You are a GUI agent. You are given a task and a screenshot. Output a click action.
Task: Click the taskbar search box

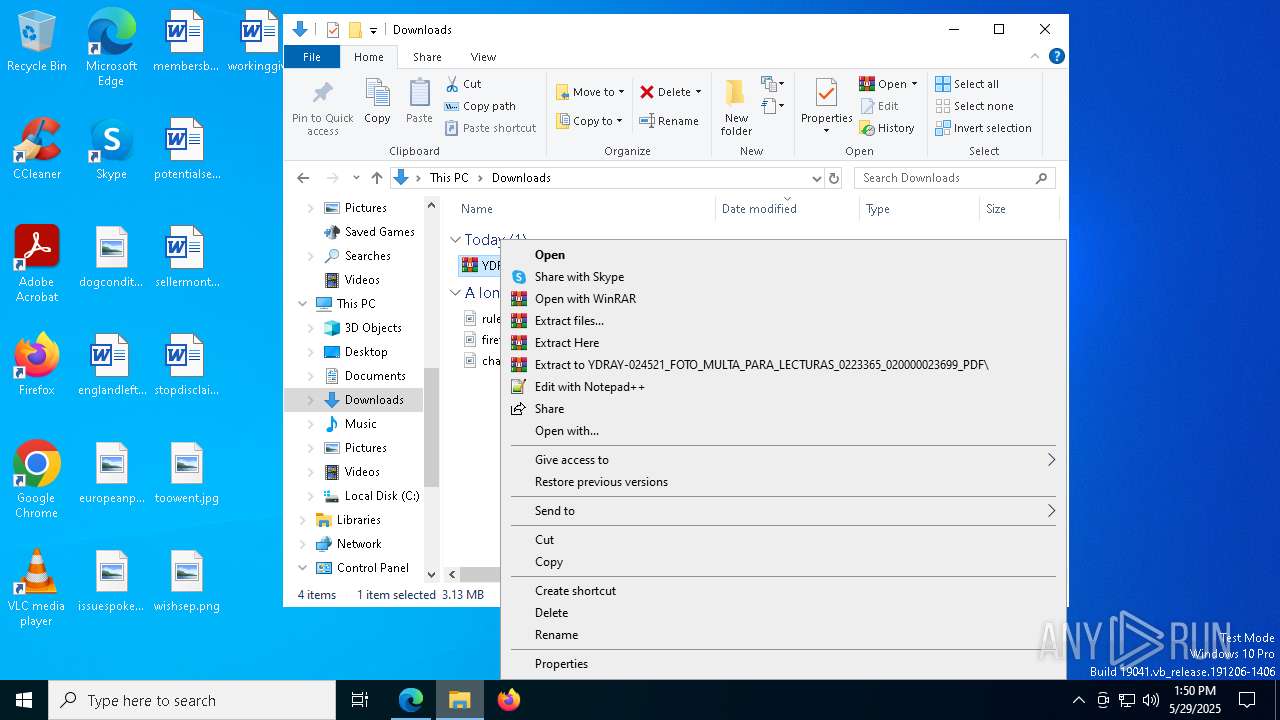[x=192, y=700]
